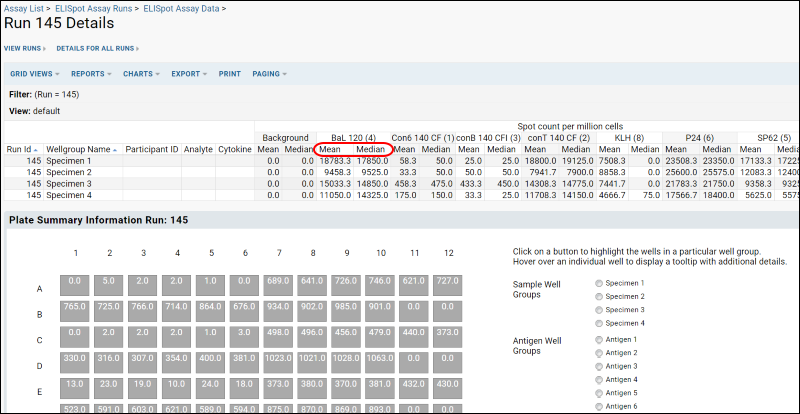Select the Specimen 2 well group radio
Image resolution: width=800 pixels, height=414 pixels.
[598, 297]
